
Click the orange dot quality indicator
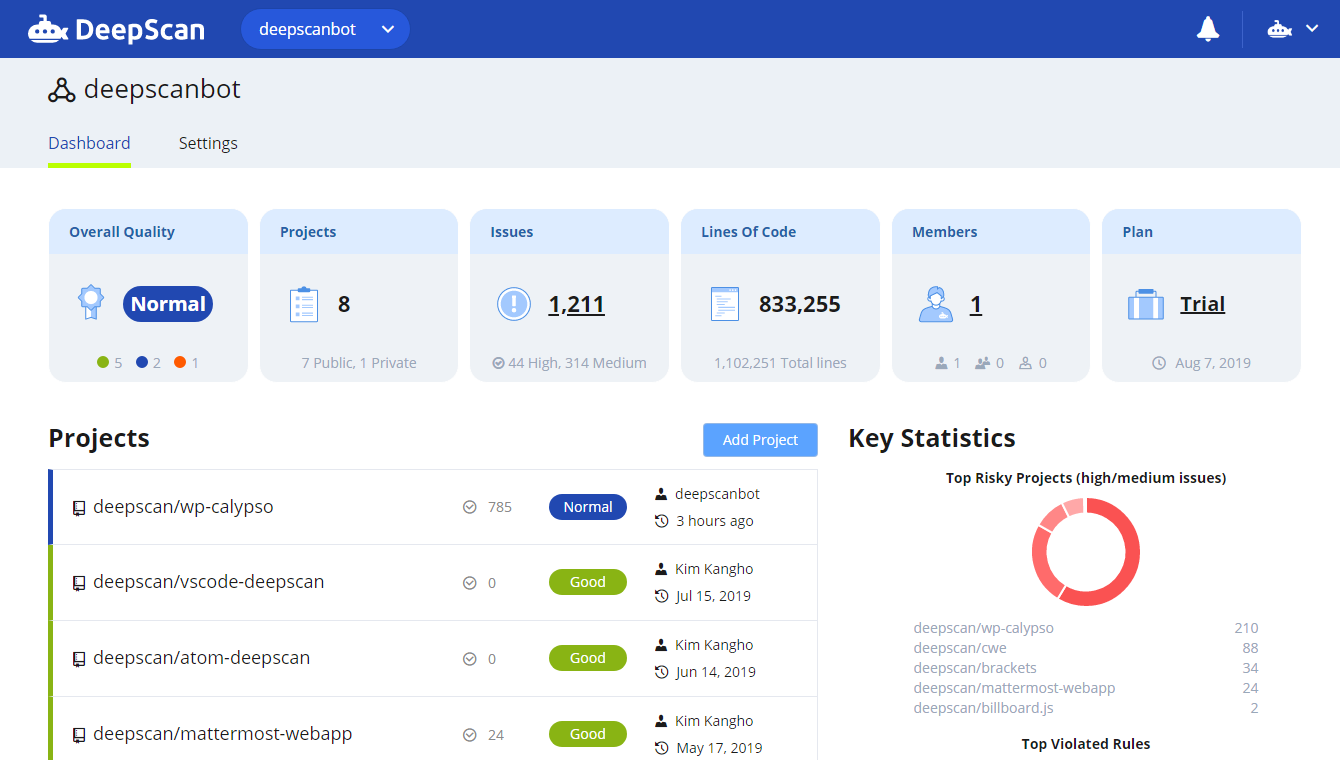pos(180,363)
